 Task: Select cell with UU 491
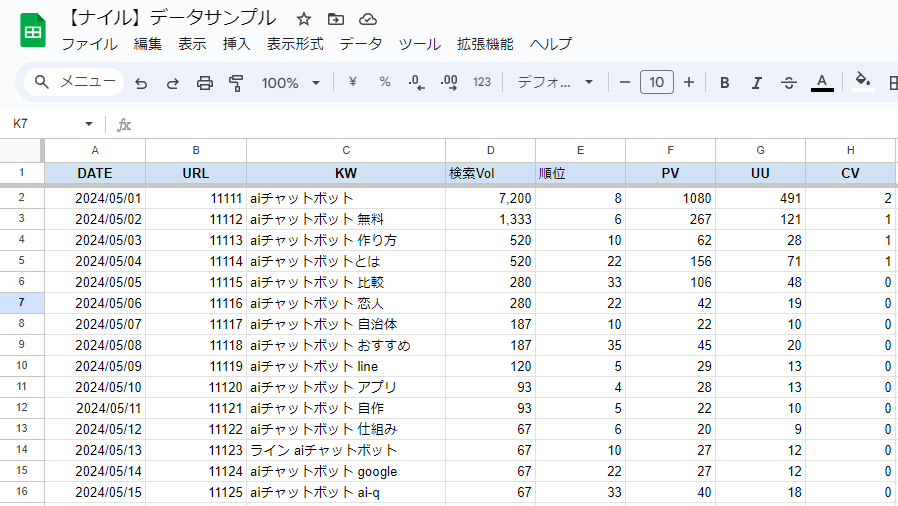(x=760, y=198)
